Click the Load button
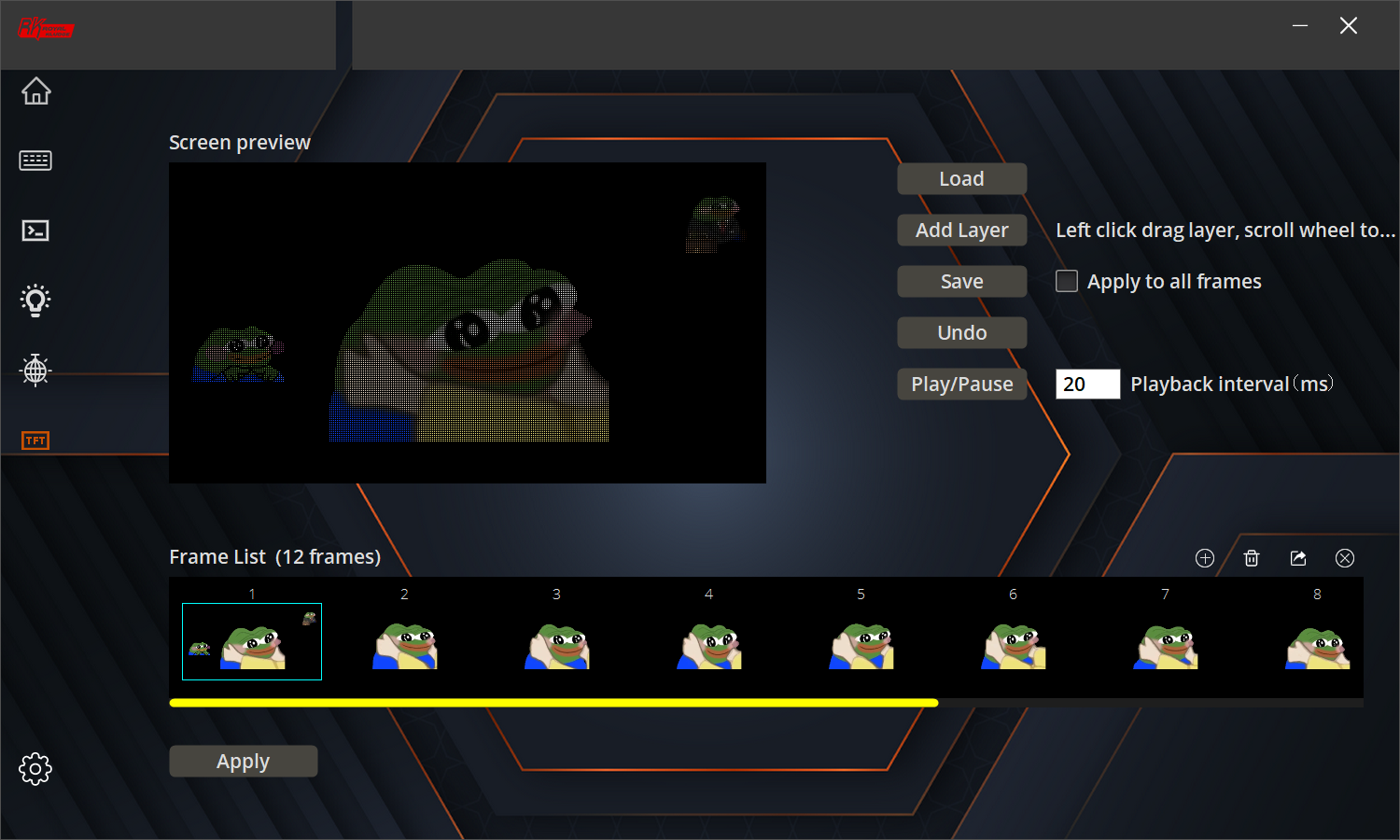 coord(962,179)
